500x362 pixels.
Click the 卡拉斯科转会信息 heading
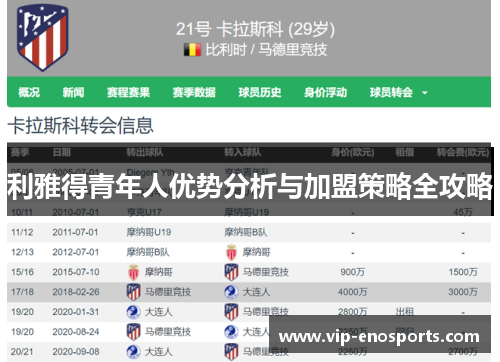click(x=80, y=126)
